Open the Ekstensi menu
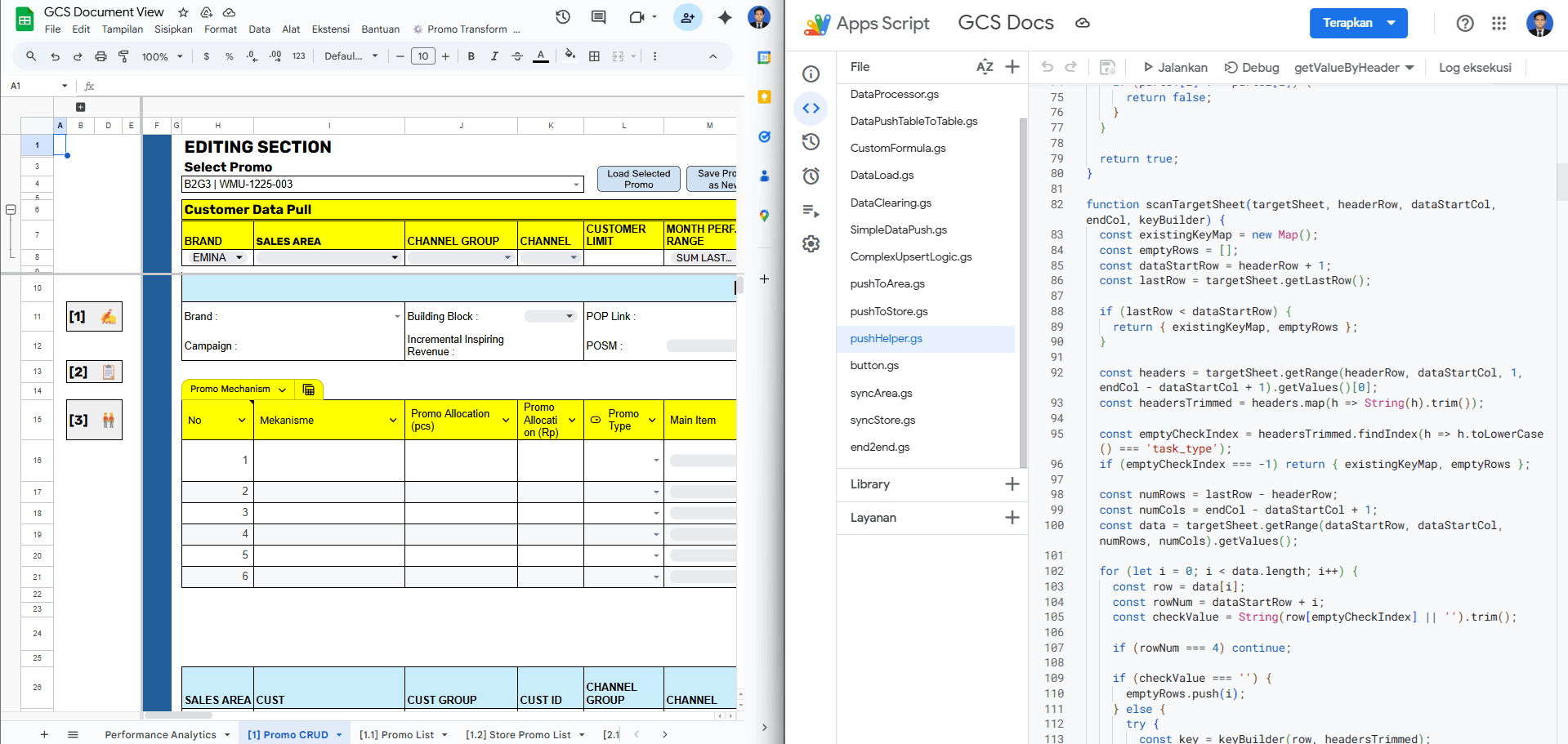The image size is (1568, 744). (x=330, y=29)
